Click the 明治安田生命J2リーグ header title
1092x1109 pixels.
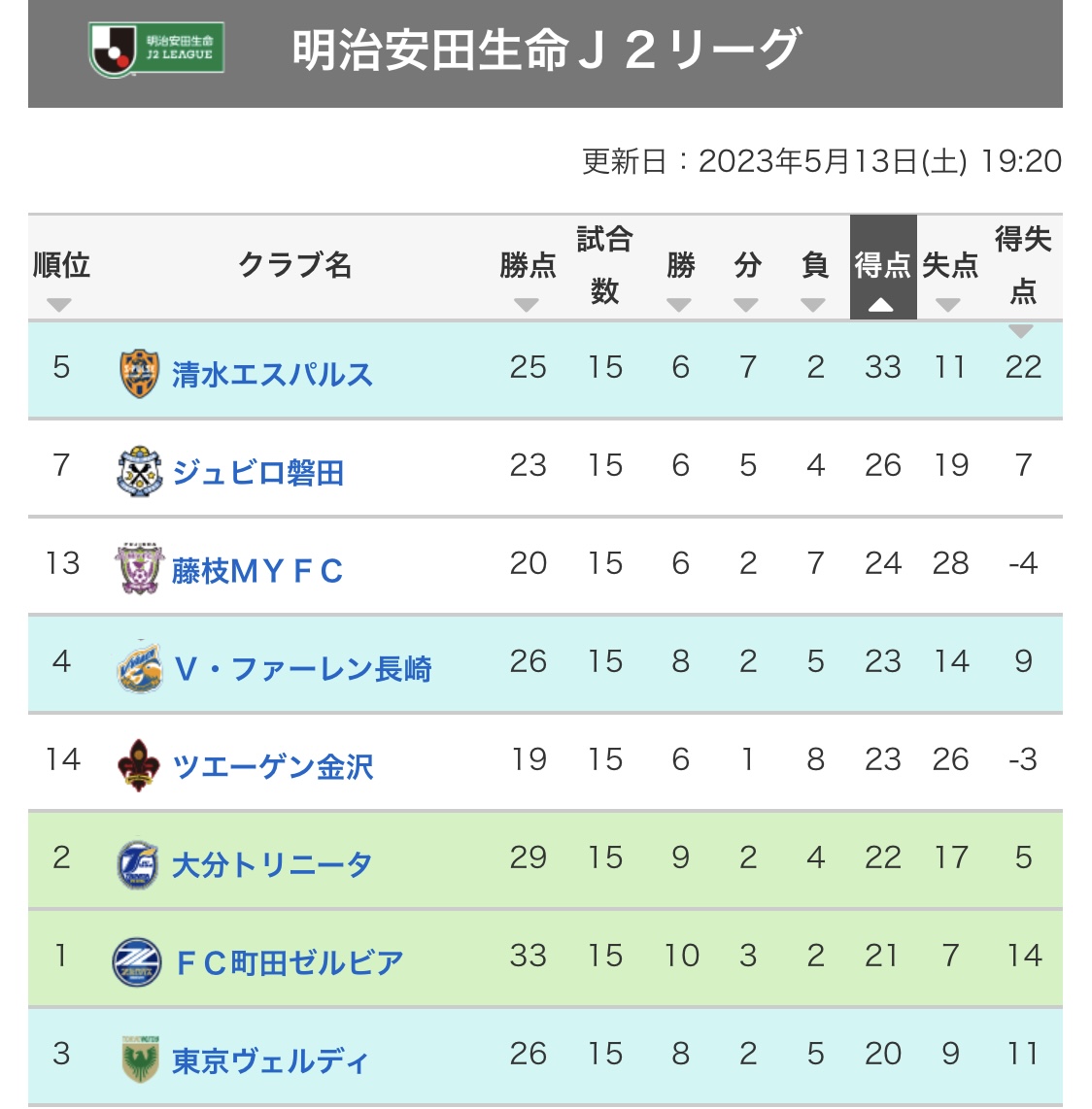point(546,50)
